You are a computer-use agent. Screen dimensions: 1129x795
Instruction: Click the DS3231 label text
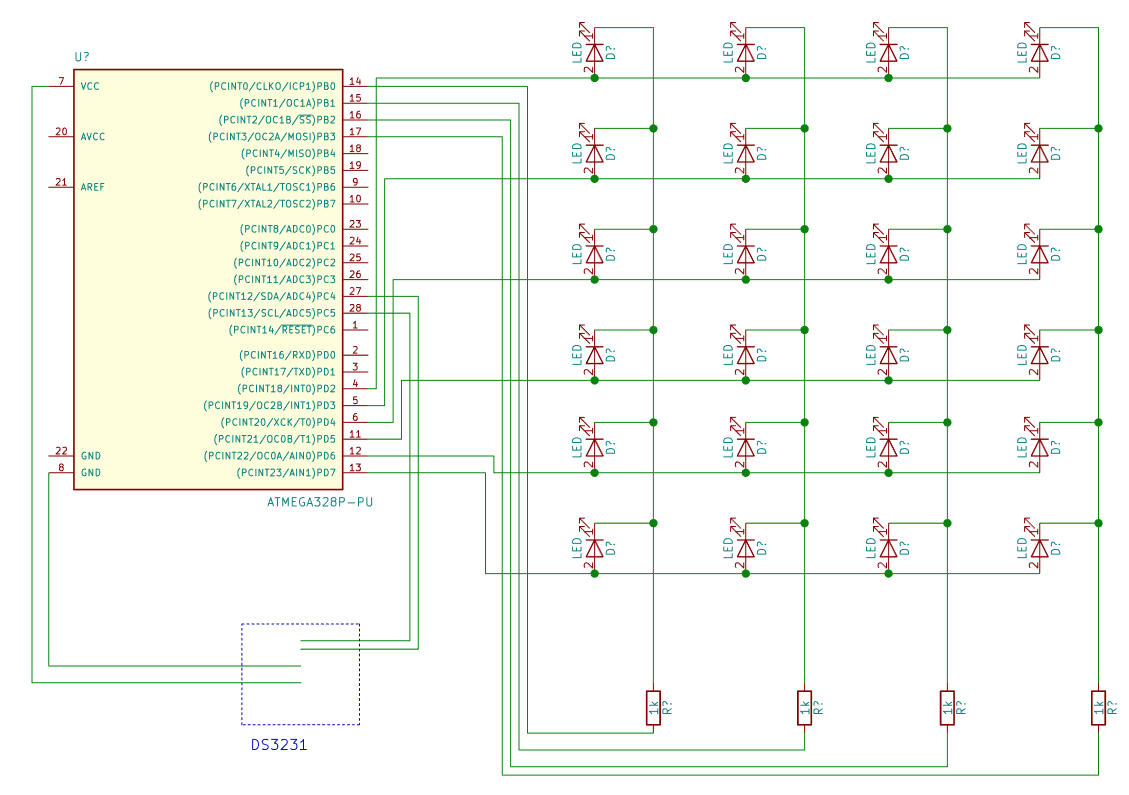[277, 746]
